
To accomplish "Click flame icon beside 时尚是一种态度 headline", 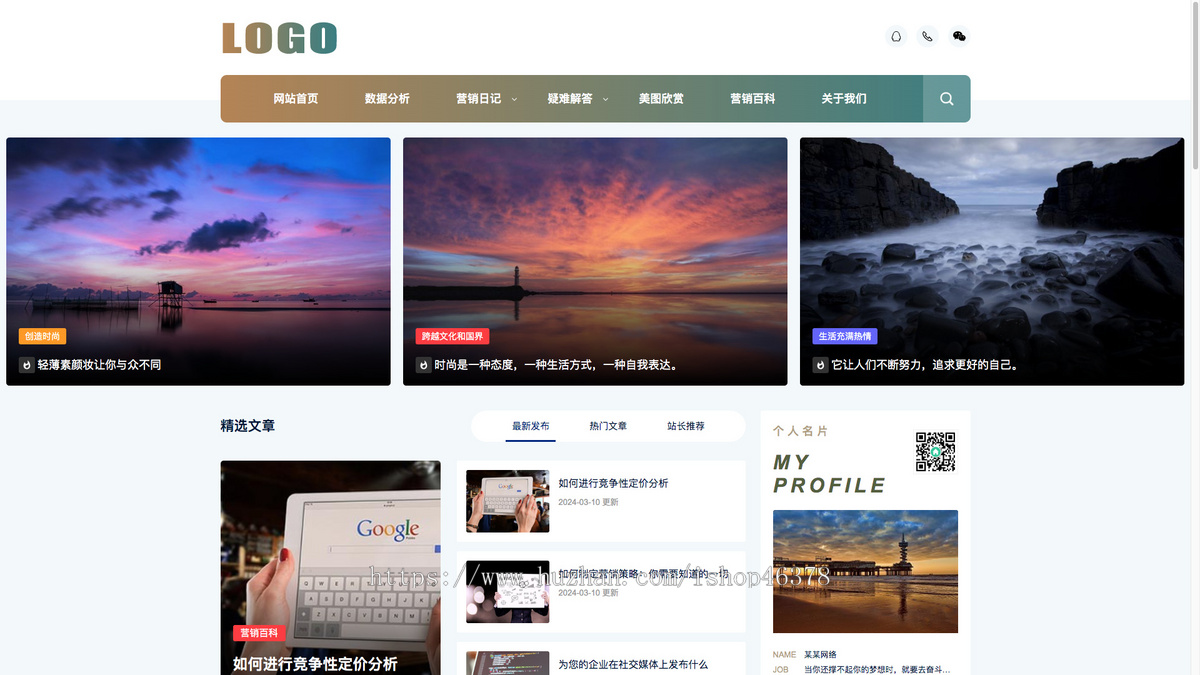I will (423, 365).
